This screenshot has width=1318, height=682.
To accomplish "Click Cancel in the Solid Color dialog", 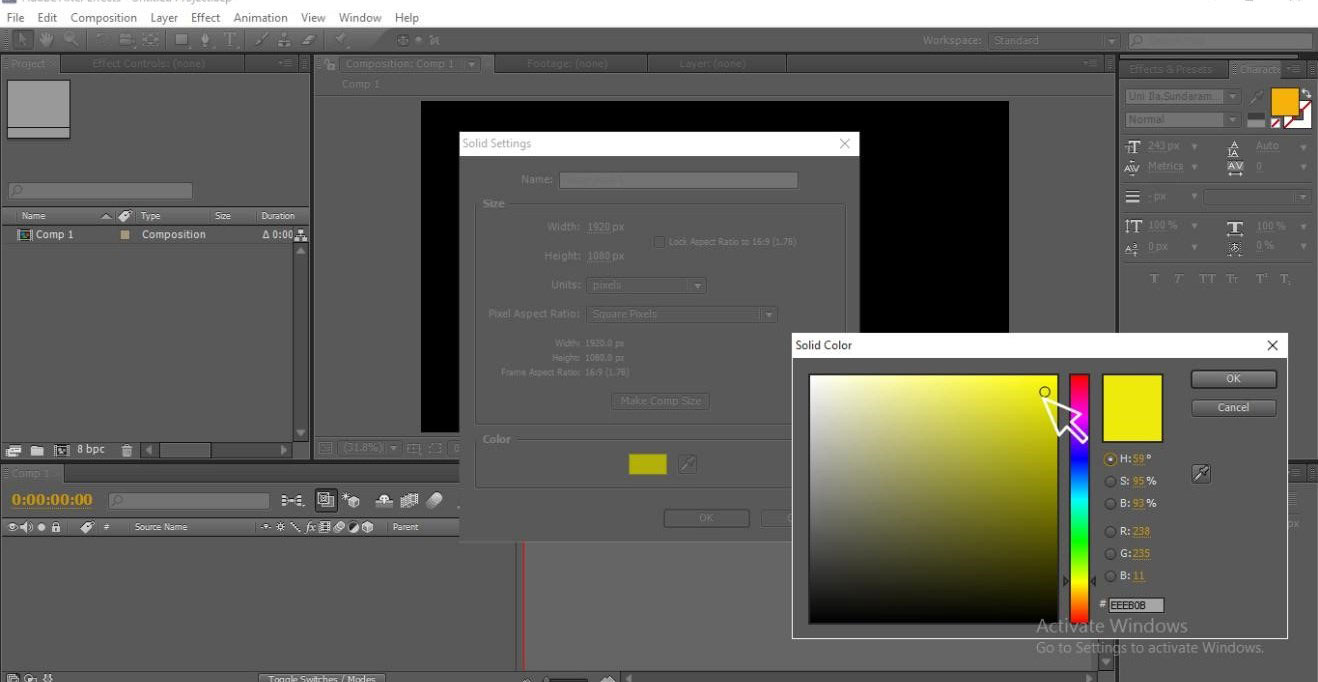I will pos(1233,407).
